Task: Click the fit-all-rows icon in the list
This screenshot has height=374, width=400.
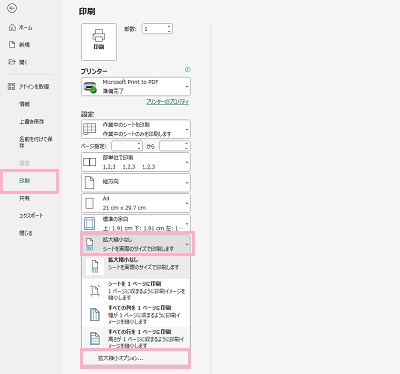Action: pos(95,338)
